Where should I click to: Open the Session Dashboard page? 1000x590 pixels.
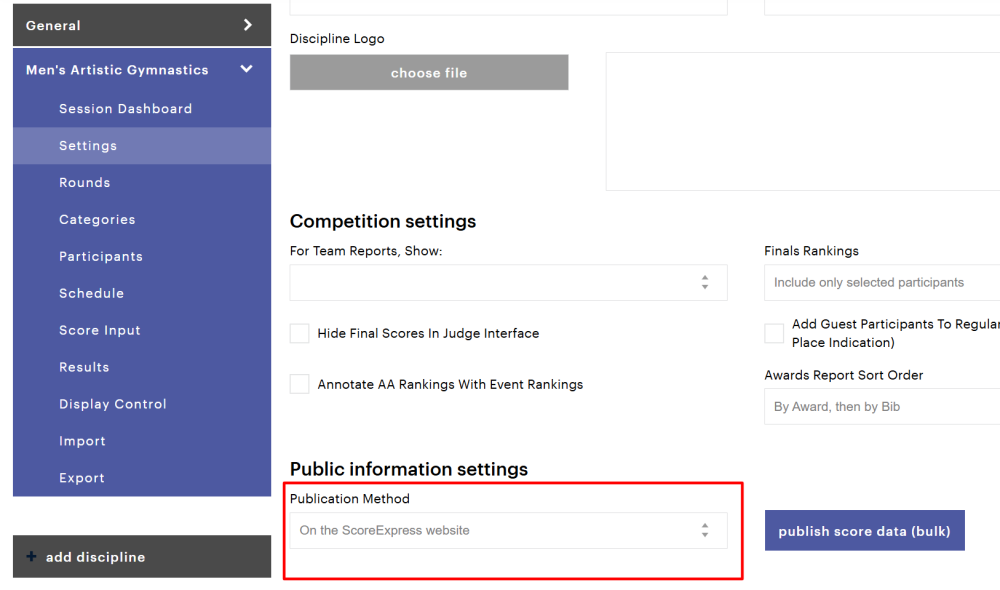coord(125,109)
